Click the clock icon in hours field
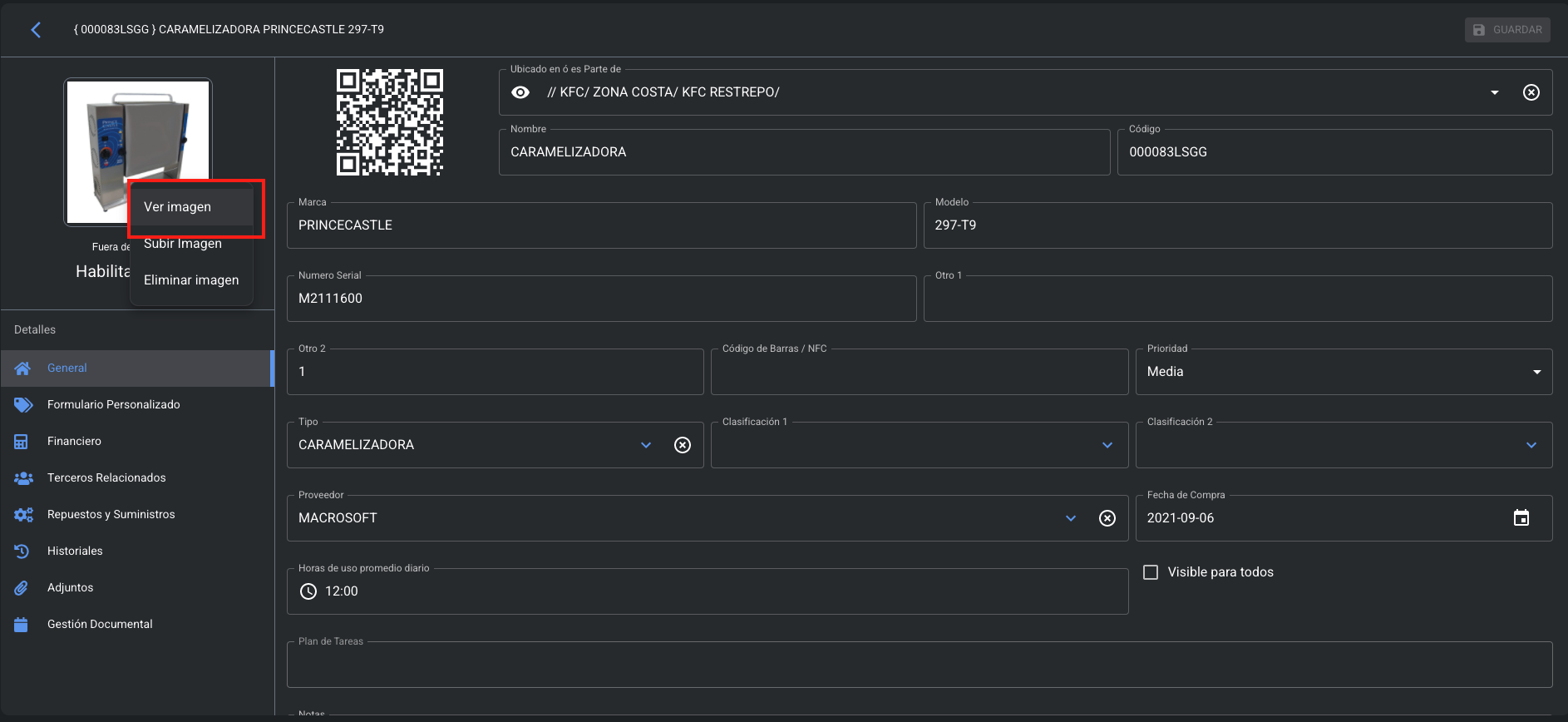This screenshot has width=1568, height=722. (x=308, y=591)
